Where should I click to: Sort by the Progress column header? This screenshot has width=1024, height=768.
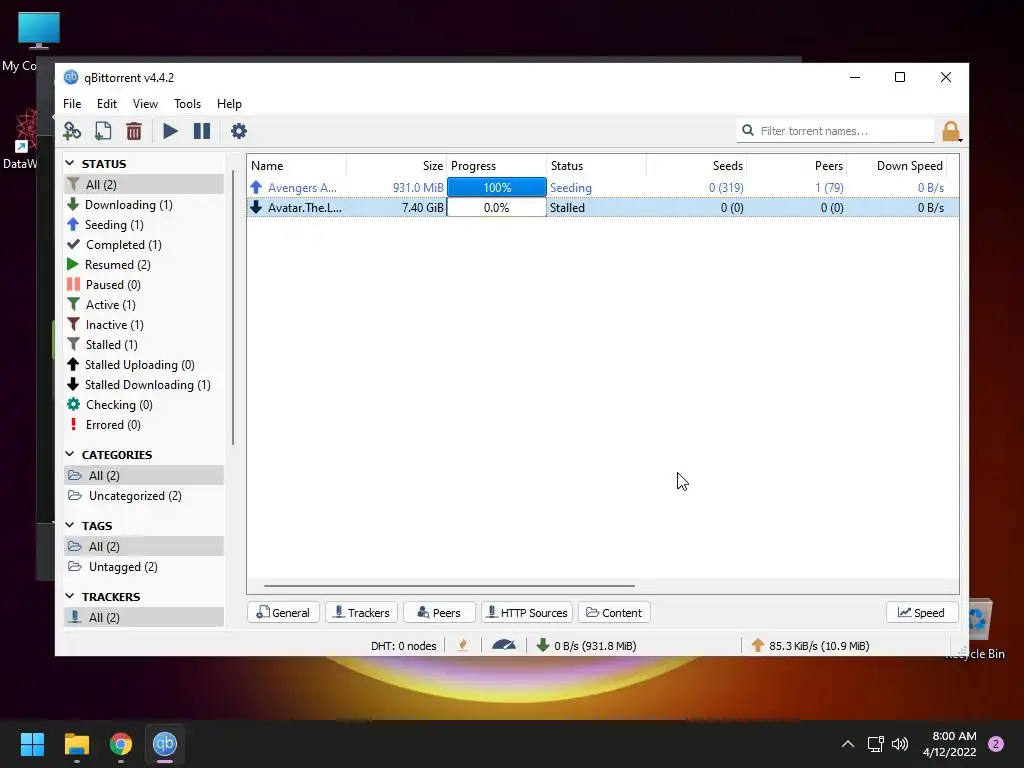[x=496, y=166]
